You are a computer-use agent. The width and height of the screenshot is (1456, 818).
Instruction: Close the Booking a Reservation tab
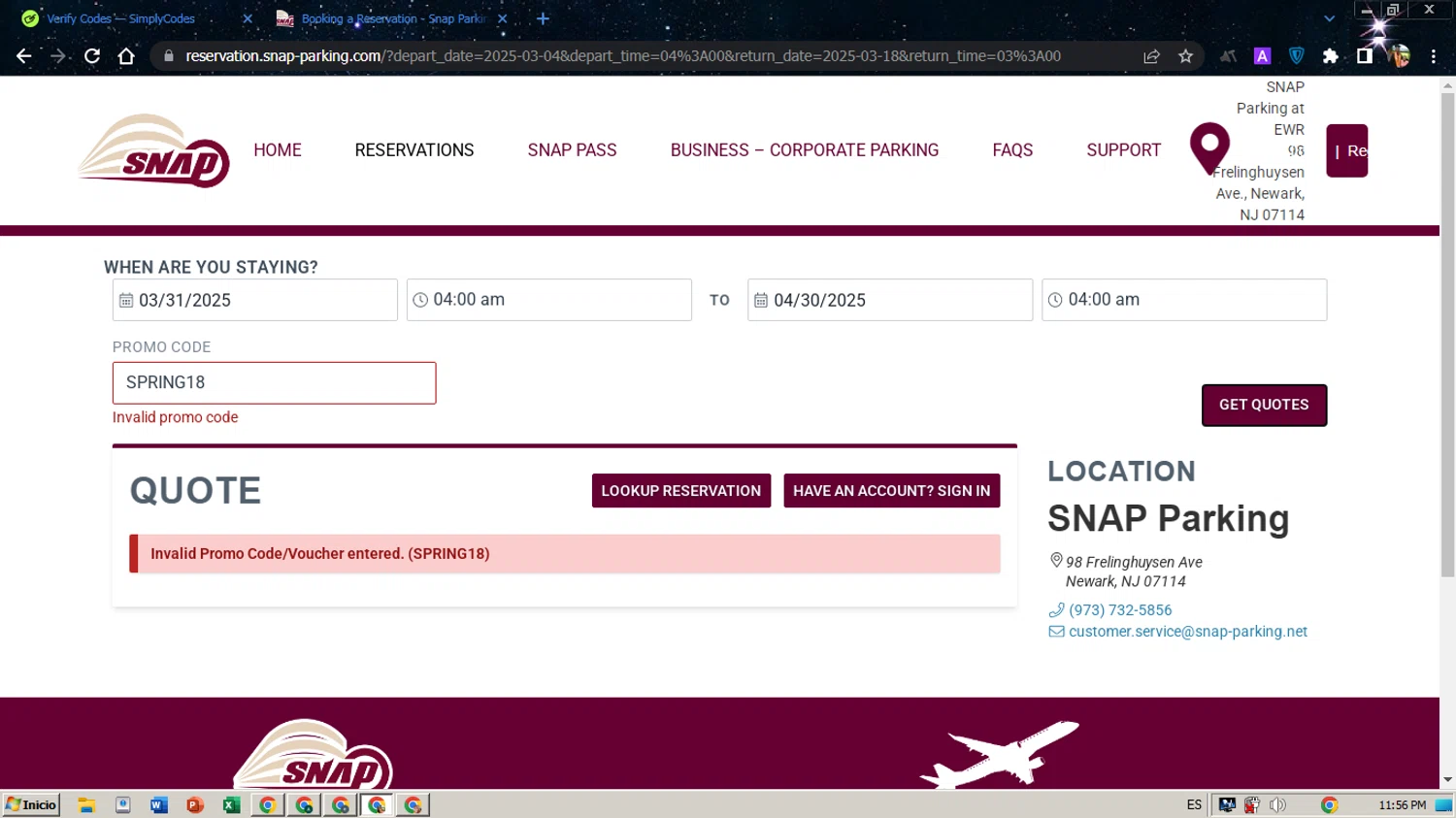click(x=502, y=18)
